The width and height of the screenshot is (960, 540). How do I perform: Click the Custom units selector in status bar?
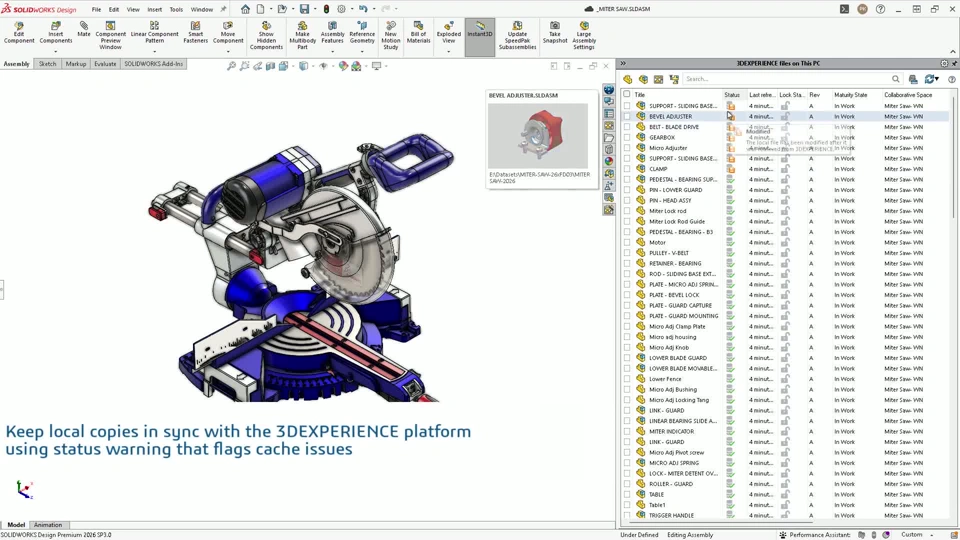coord(912,534)
